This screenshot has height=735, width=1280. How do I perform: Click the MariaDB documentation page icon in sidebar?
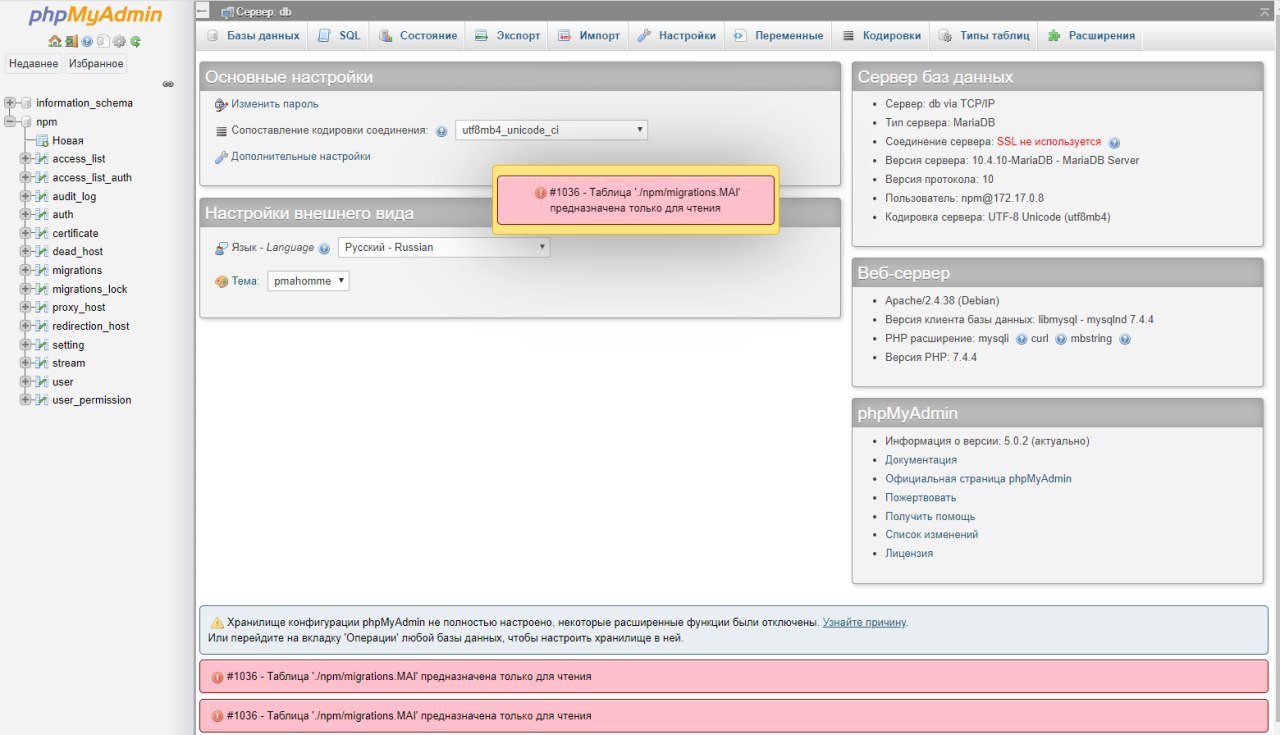coord(103,42)
